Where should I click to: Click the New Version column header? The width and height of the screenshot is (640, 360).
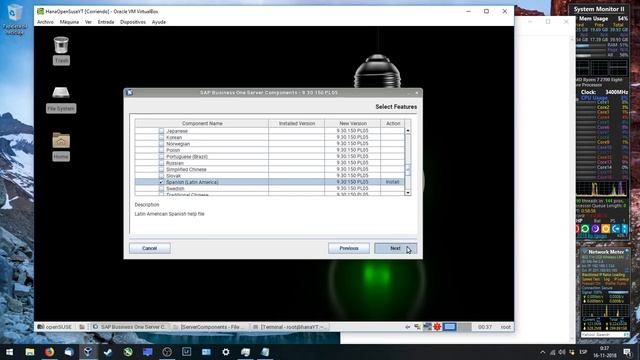[x=353, y=123]
